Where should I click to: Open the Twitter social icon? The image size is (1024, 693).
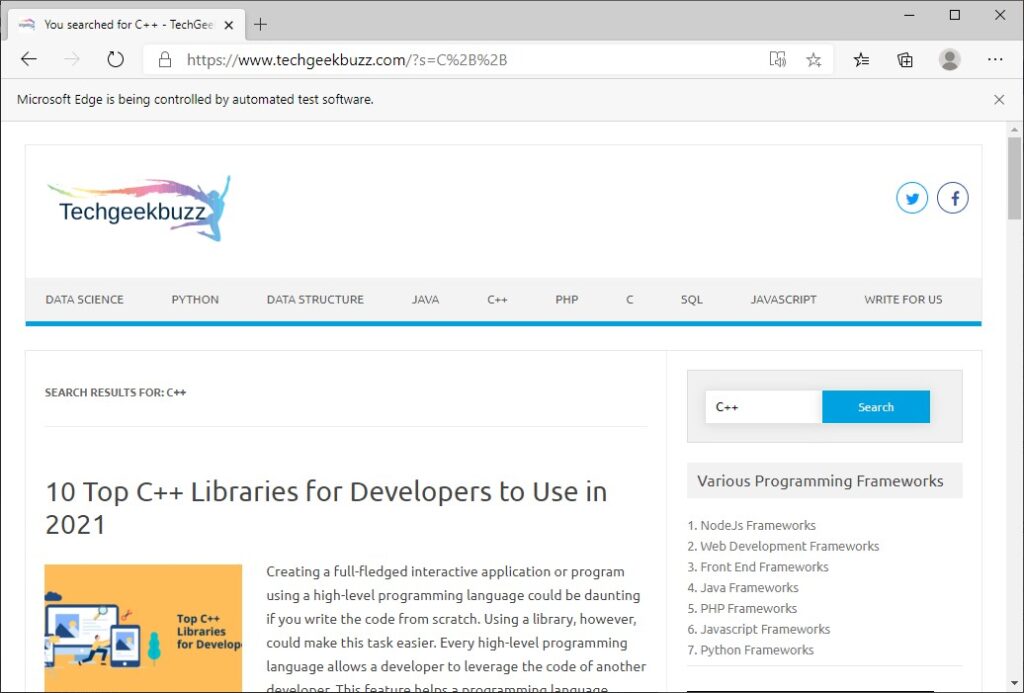911,198
